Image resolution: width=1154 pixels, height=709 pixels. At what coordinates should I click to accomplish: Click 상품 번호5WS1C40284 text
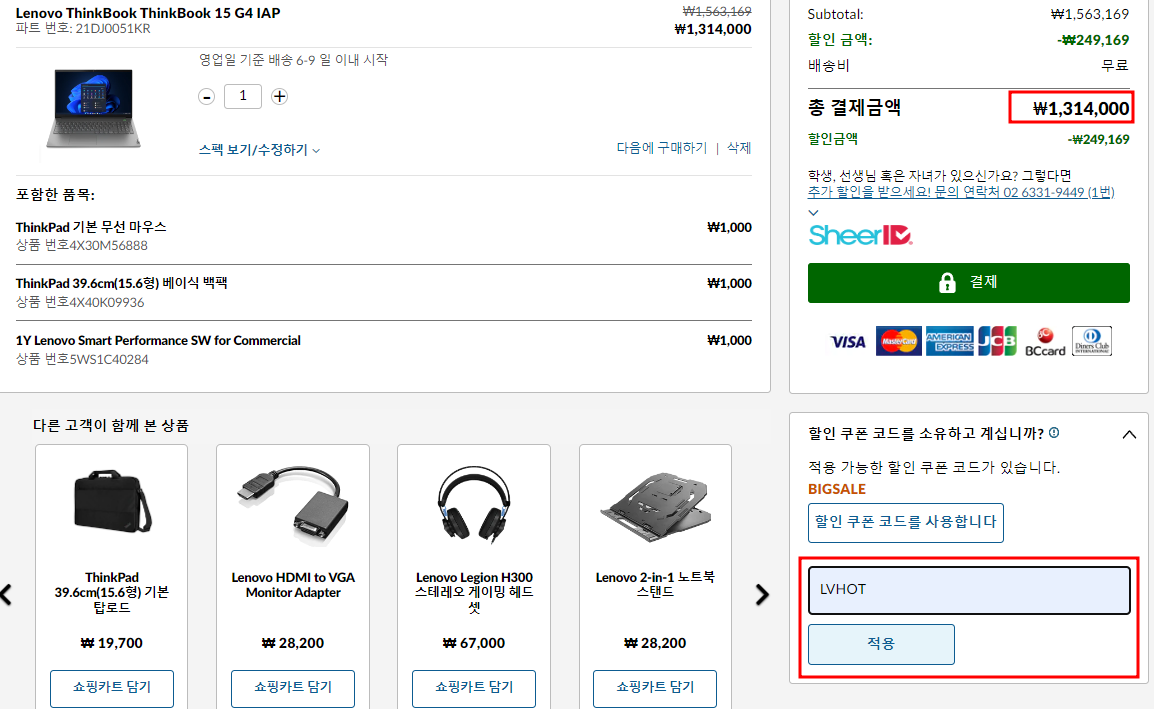tap(82, 360)
